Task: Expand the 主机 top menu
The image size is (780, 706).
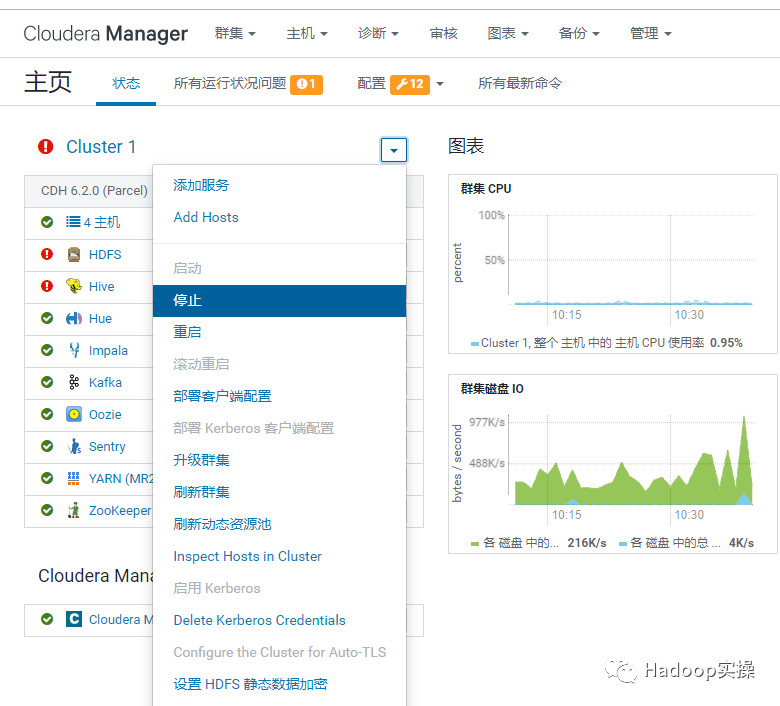Action: pos(307,33)
